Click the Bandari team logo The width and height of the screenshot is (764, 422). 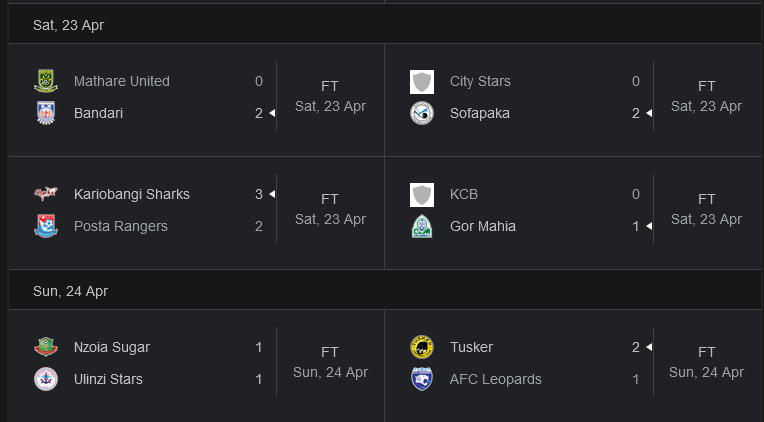tap(46, 113)
